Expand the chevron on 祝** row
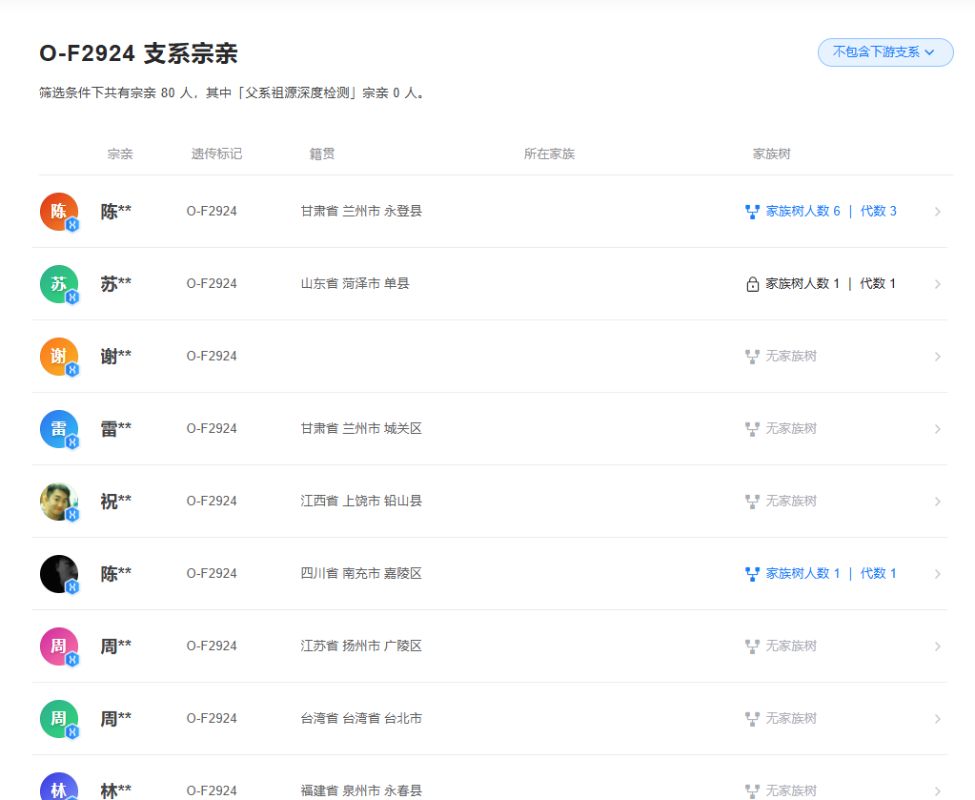Image resolution: width=975 pixels, height=800 pixels. coord(937,502)
